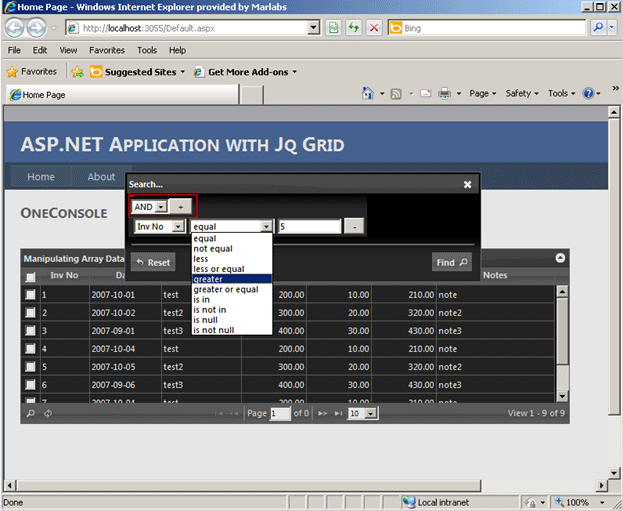
Task: Click the Home Page browser tab
Action: 122,95
